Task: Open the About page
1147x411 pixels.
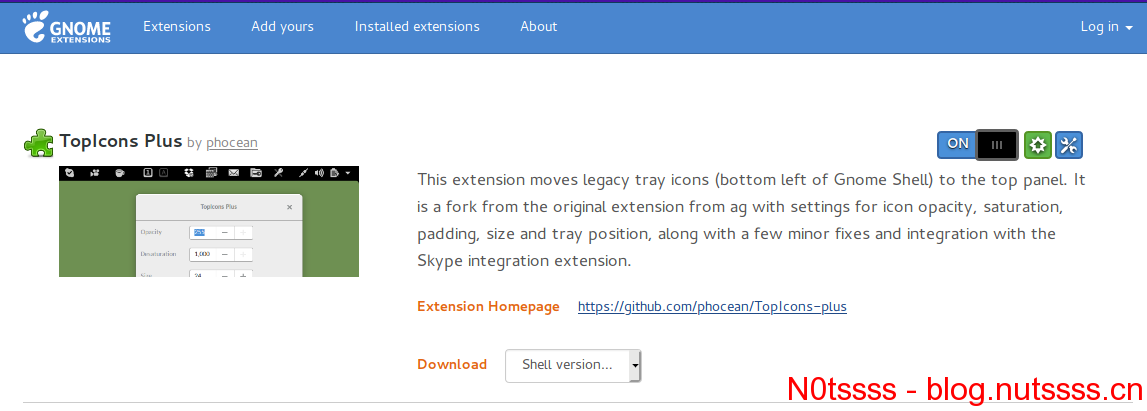Action: coord(538,26)
